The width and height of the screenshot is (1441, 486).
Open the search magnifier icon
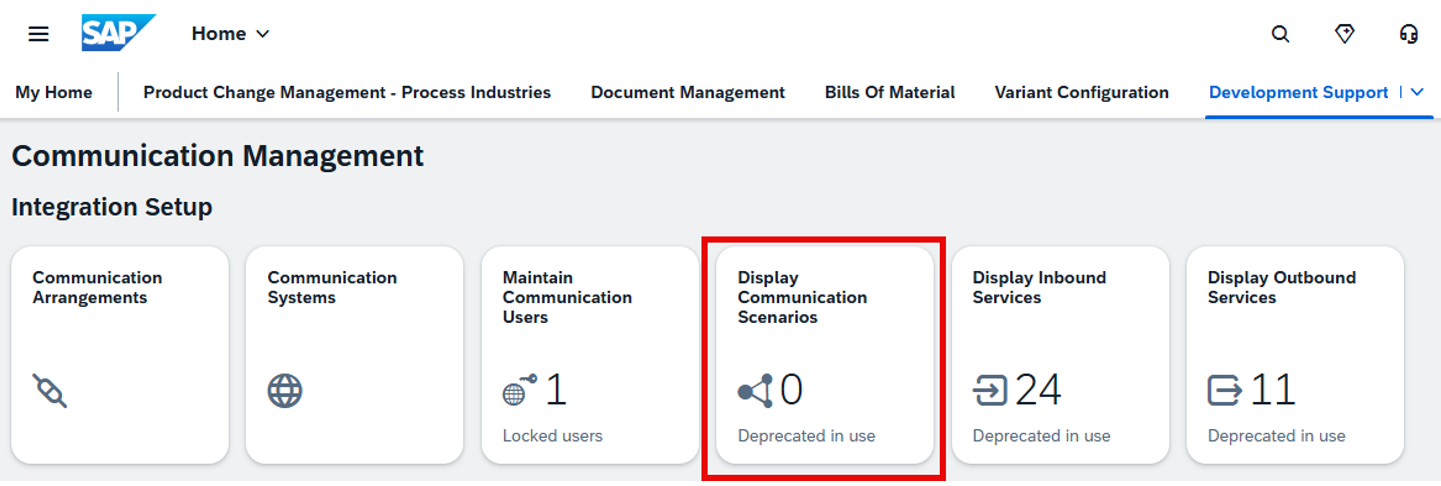click(1280, 34)
